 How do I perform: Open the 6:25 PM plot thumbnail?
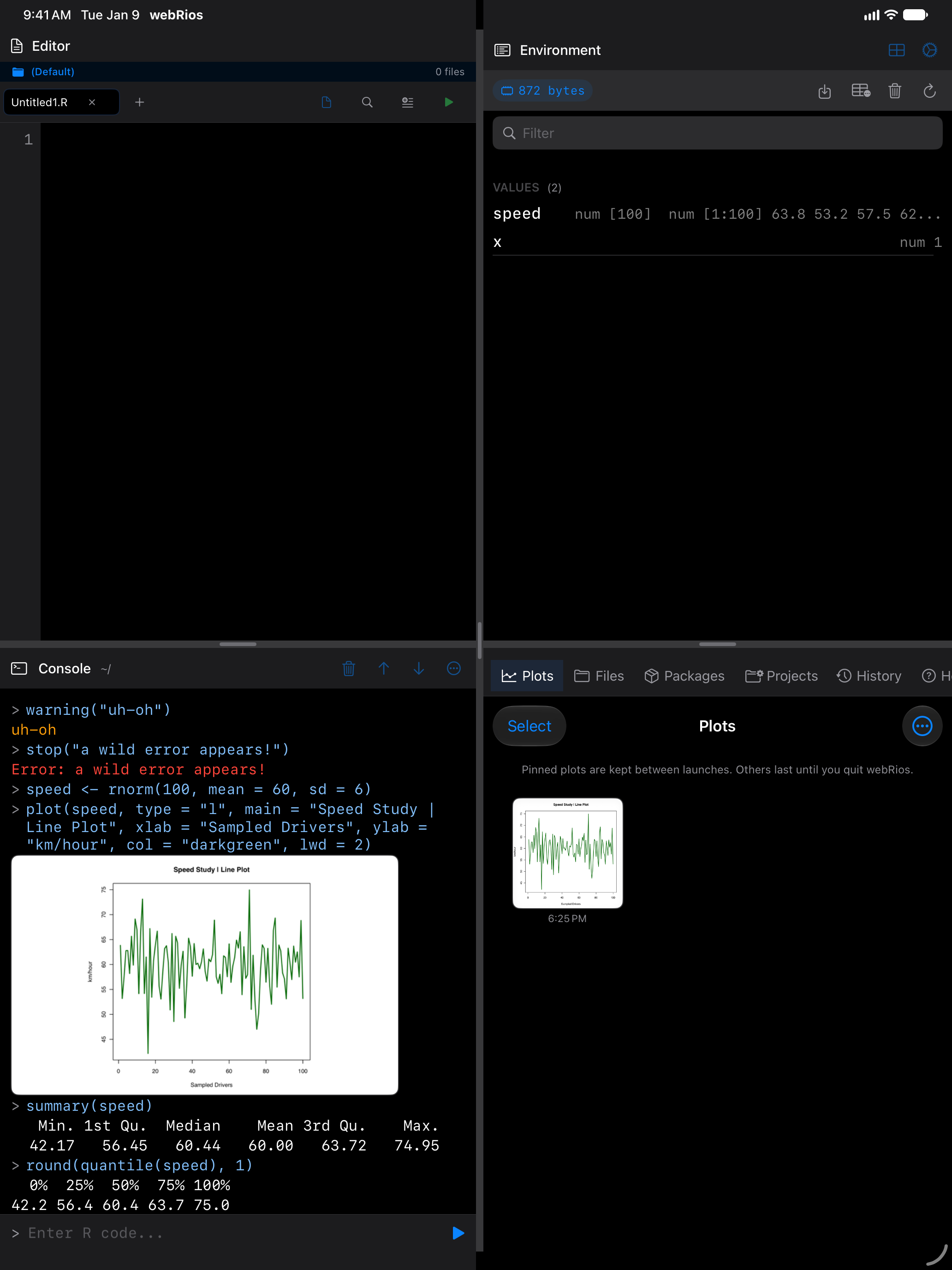click(567, 853)
